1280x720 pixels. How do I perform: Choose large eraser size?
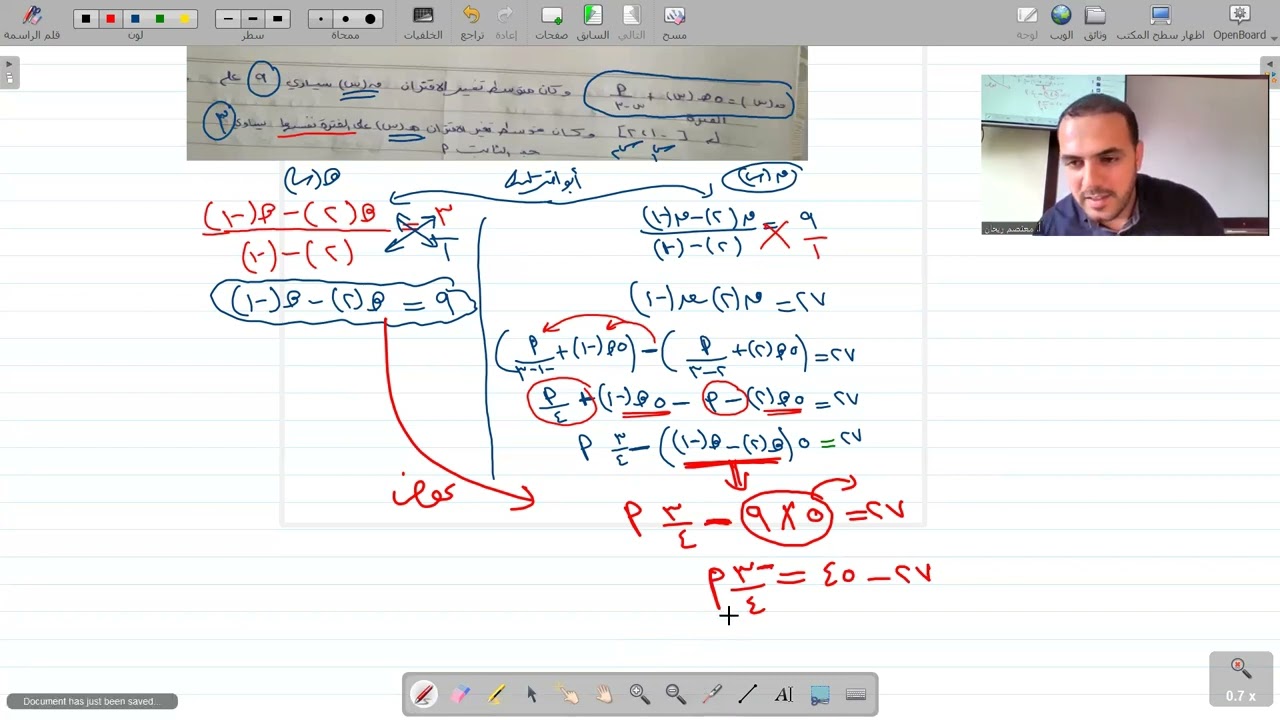pyautogui.click(x=370, y=19)
